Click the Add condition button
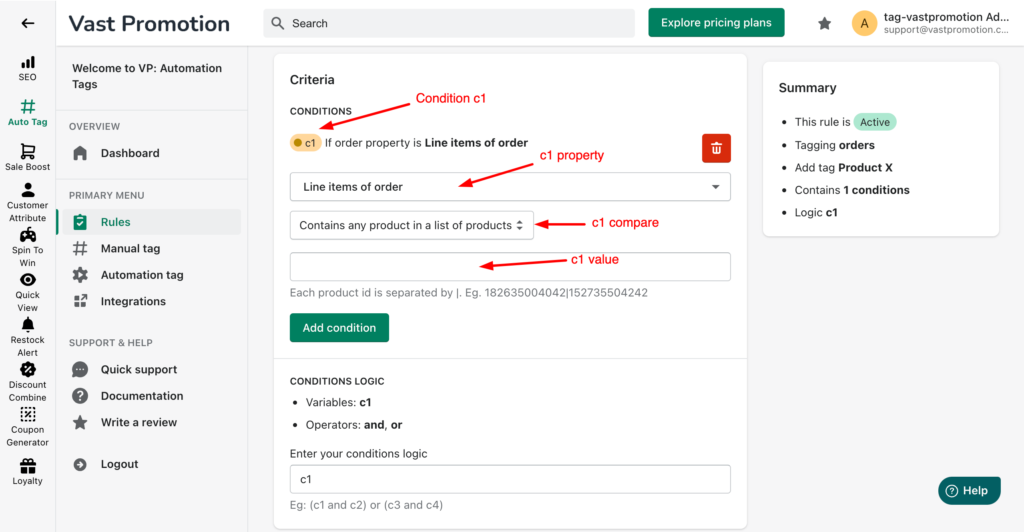The width and height of the screenshot is (1024, 532). (340, 328)
